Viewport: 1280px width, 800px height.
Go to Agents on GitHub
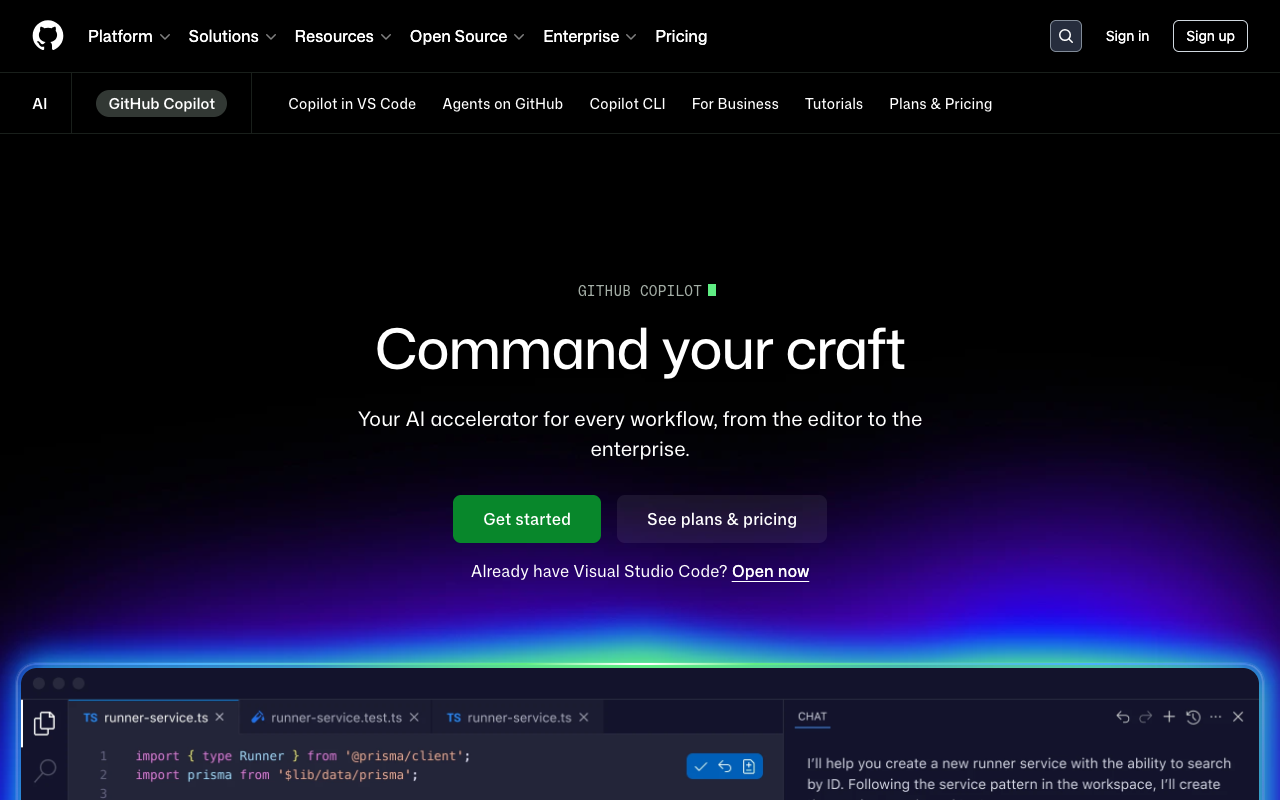(x=503, y=104)
